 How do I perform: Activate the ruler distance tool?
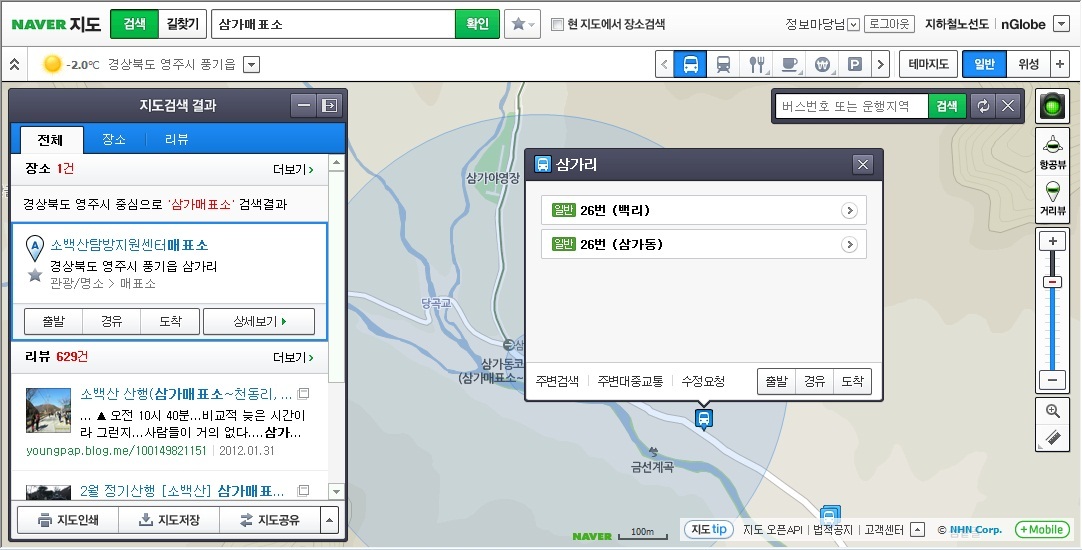click(1052, 438)
